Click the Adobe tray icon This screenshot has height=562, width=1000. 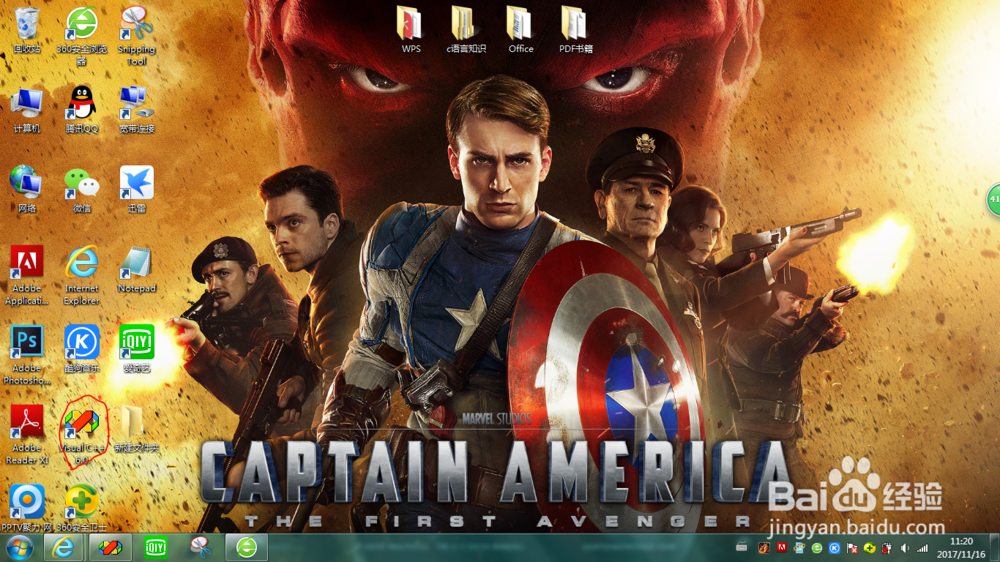(781, 548)
